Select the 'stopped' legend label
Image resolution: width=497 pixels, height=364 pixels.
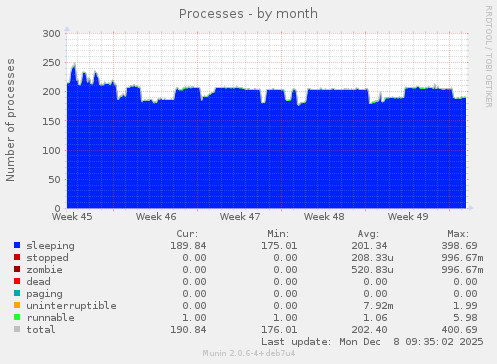(x=47, y=258)
